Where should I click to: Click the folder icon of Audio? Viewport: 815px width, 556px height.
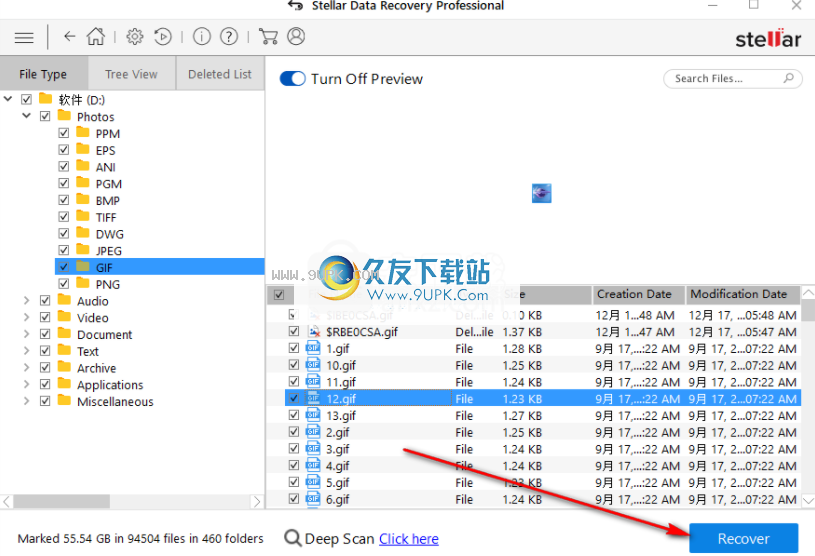coord(64,300)
